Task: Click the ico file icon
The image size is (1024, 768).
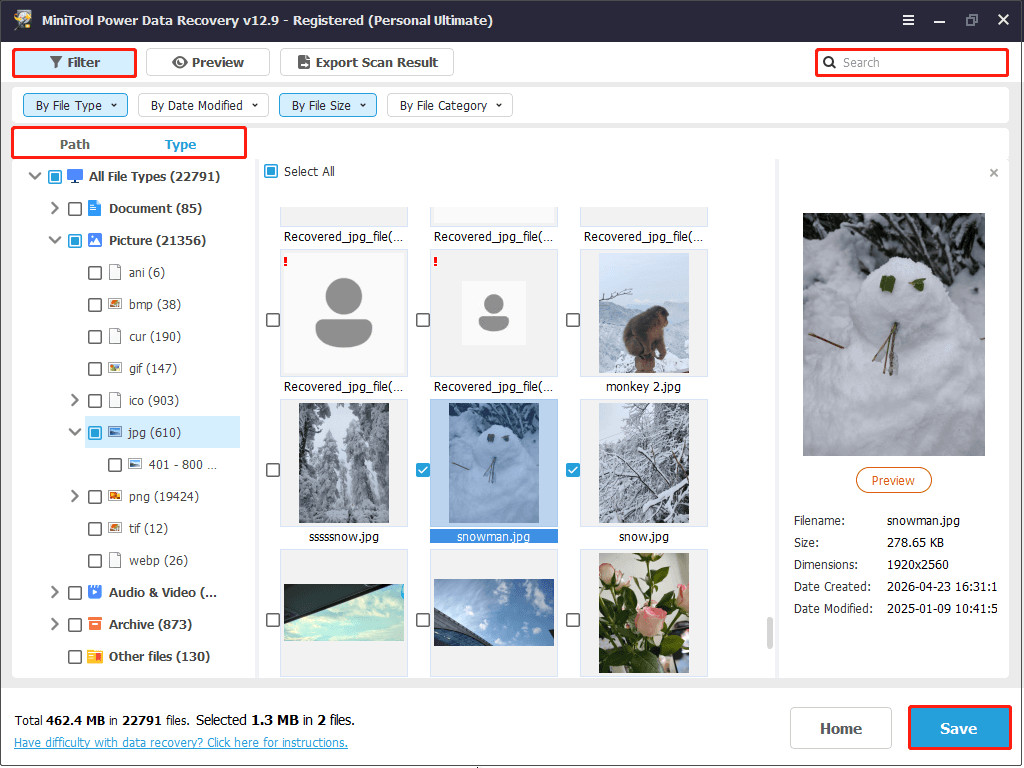Action: click(115, 400)
